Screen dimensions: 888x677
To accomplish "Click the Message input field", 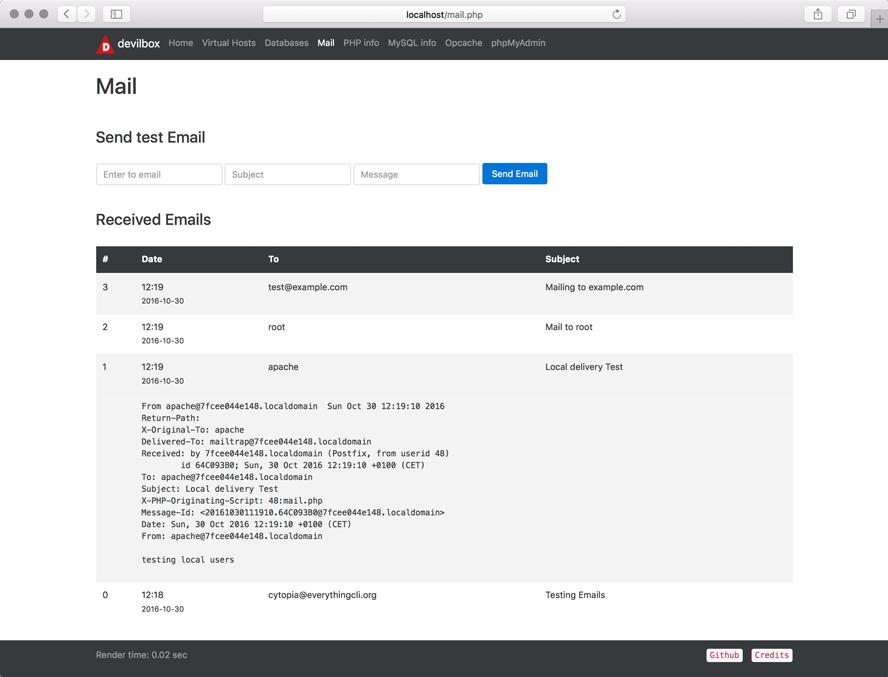I will pos(416,173).
